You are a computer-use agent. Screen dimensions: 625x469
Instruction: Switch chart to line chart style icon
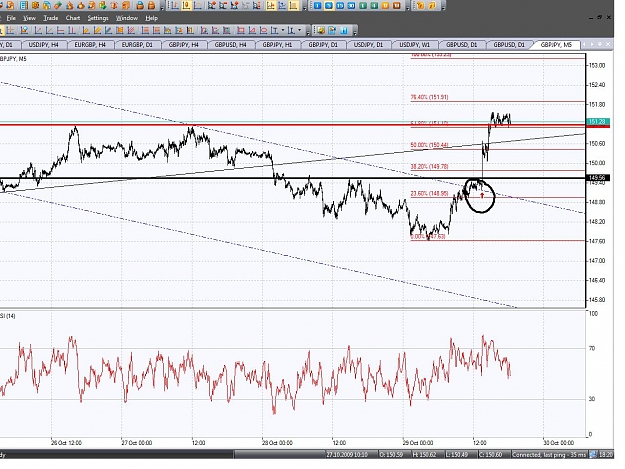197,6
